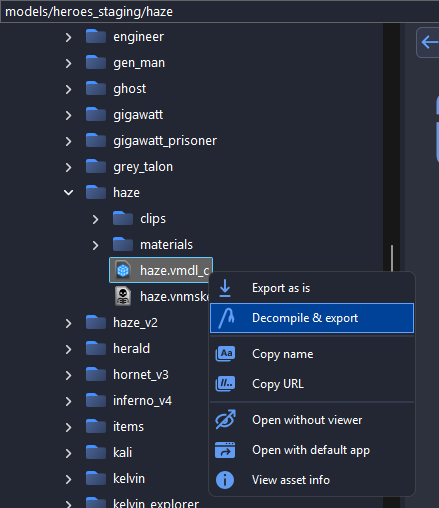Viewport: 439px width, 508px height.
Task: Choose Copy URL menu entry
Action: coord(312,384)
